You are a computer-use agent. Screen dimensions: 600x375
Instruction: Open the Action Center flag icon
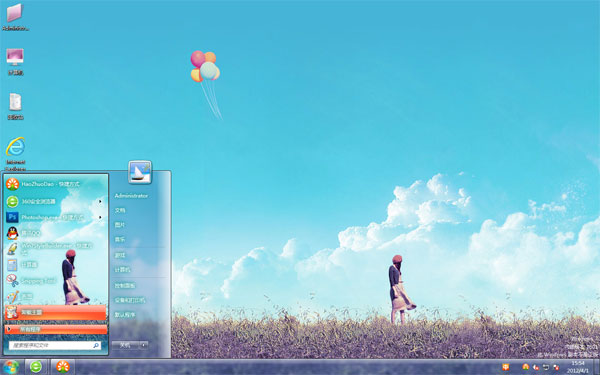point(556,367)
